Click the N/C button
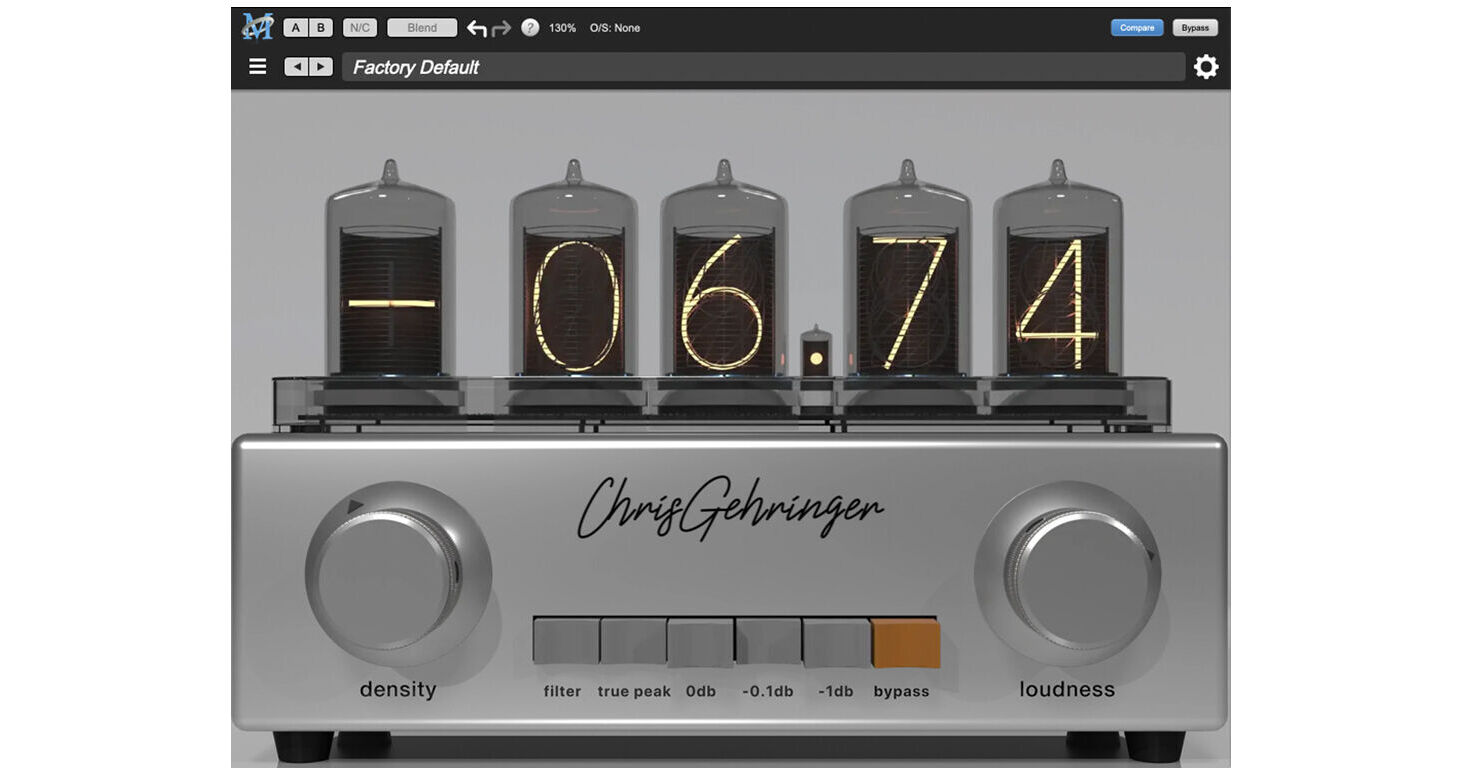The image size is (1462, 768). tap(360, 28)
